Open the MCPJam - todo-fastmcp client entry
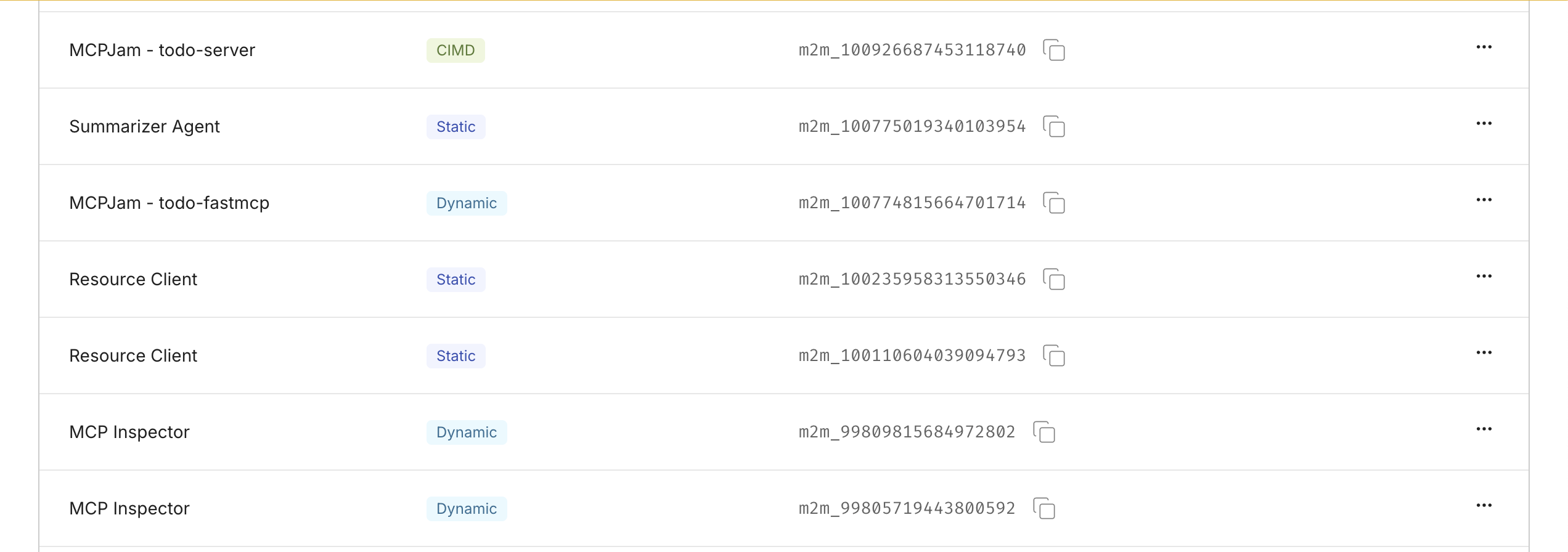 169,203
